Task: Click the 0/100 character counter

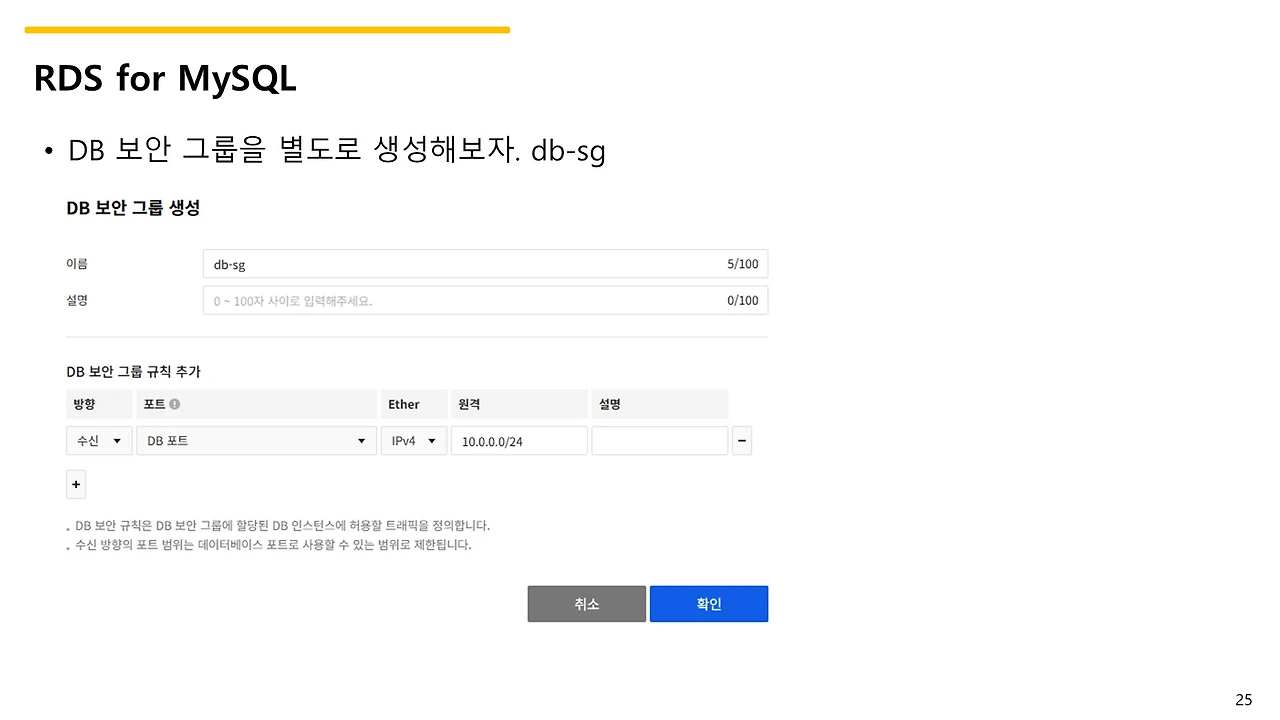Action: click(x=742, y=300)
